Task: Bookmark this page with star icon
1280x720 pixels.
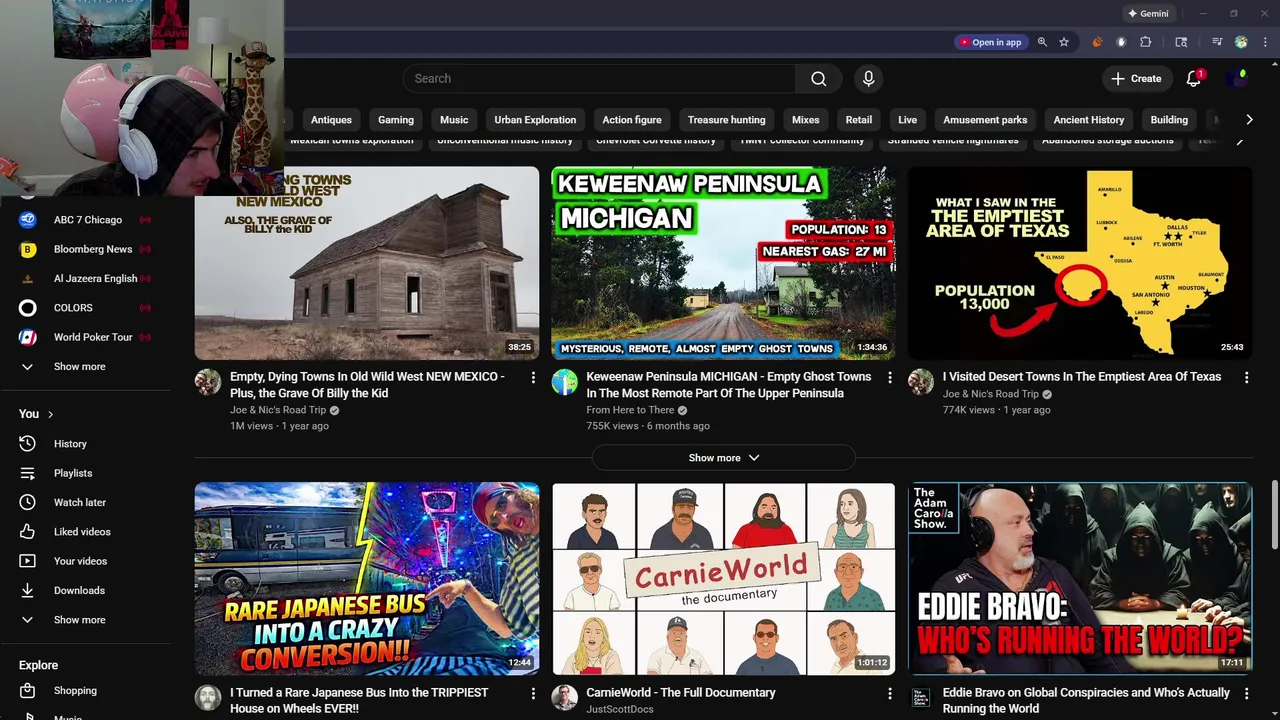Action: pos(1064,42)
